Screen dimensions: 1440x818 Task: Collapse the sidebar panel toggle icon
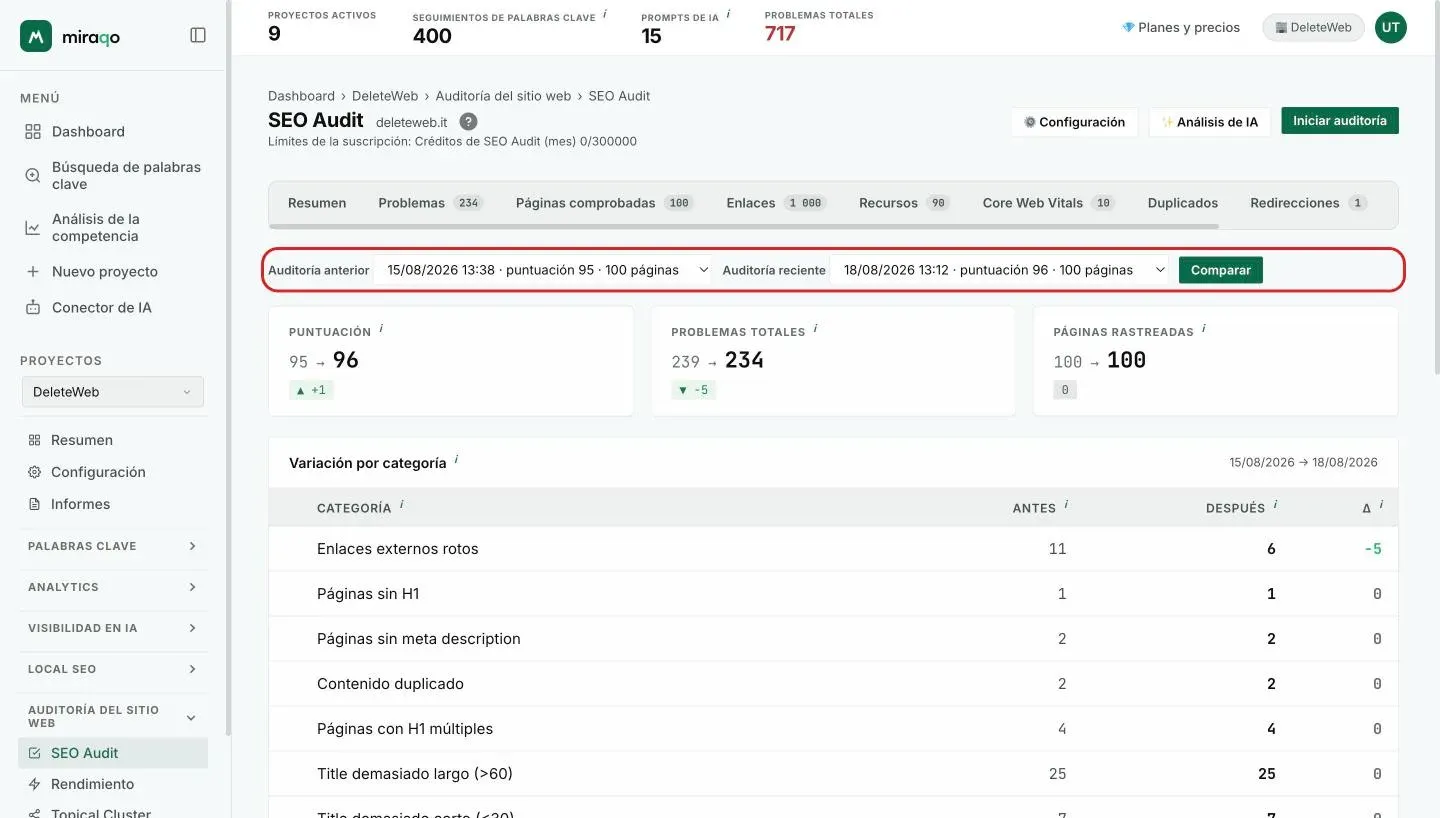click(x=198, y=35)
